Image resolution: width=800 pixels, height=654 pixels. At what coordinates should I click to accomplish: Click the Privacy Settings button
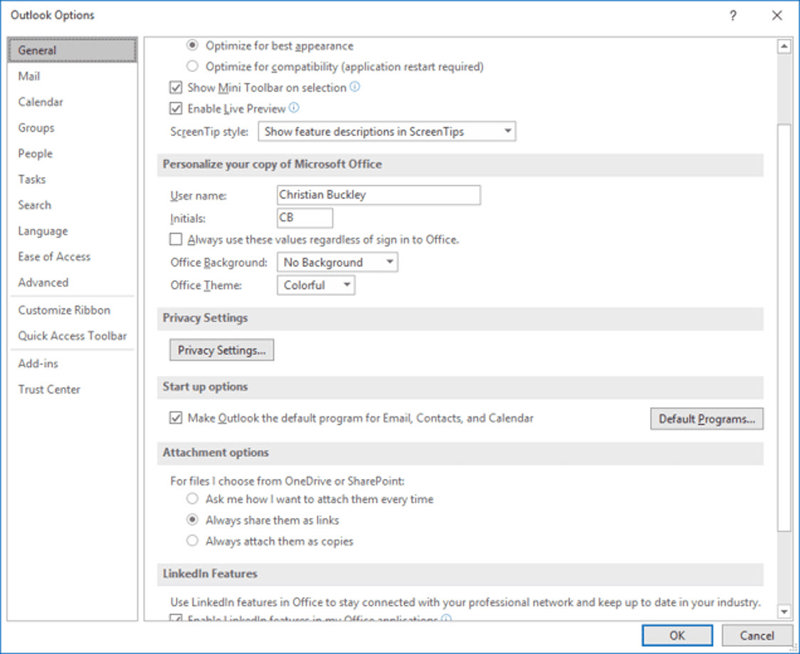click(221, 350)
